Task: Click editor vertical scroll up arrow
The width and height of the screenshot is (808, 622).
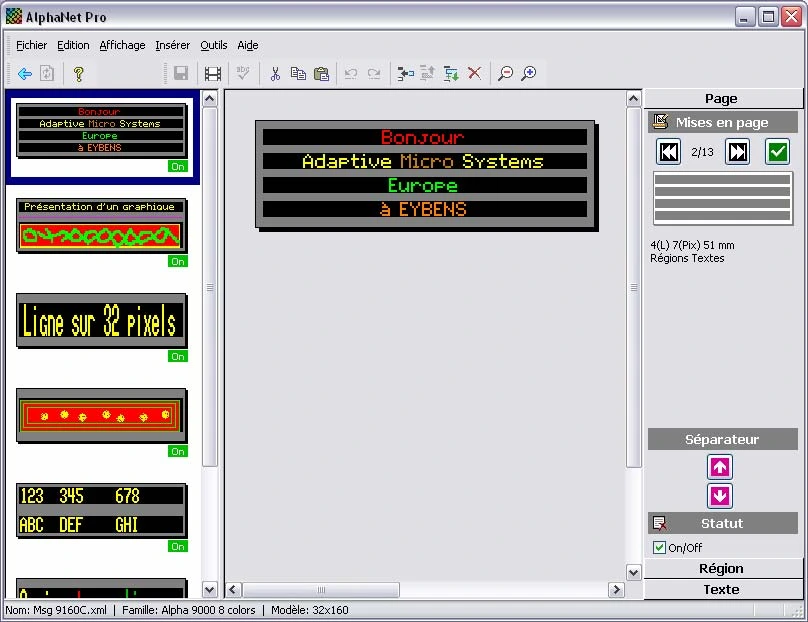Action: [633, 98]
